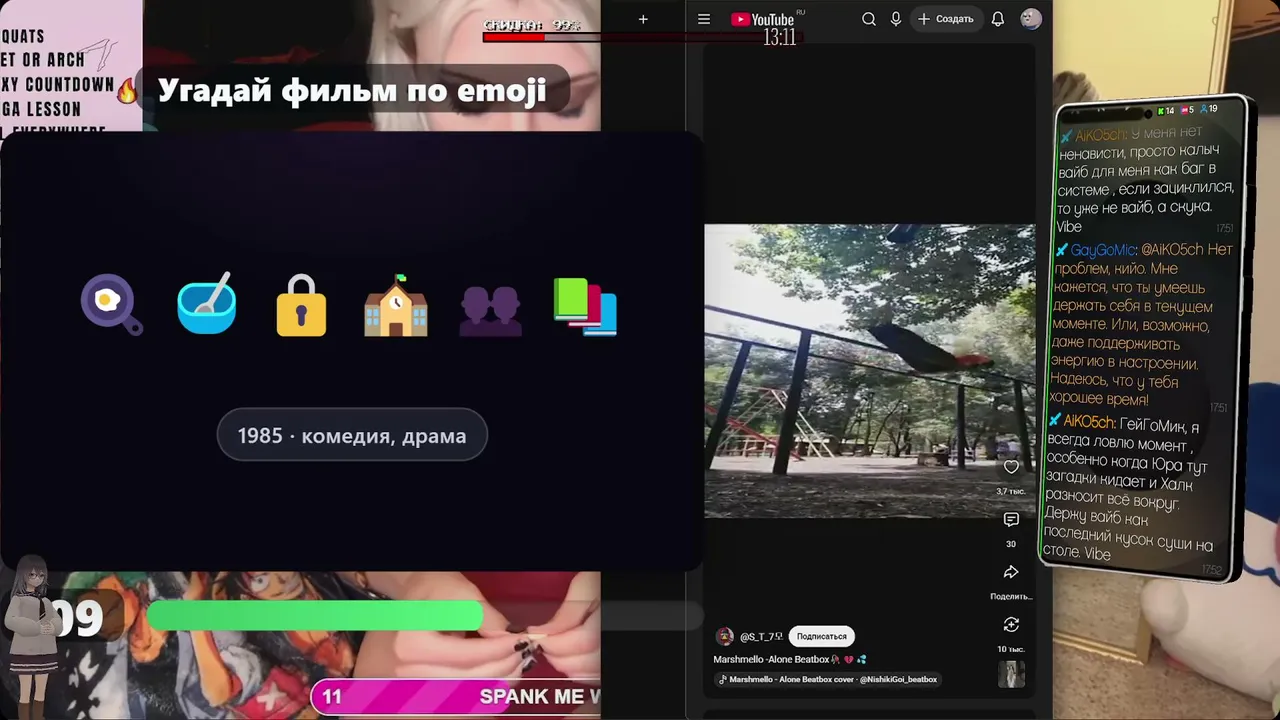Viewport: 1280px width, 720px height.
Task: Open the @S_T_7 channel name link
Action: pos(762,637)
